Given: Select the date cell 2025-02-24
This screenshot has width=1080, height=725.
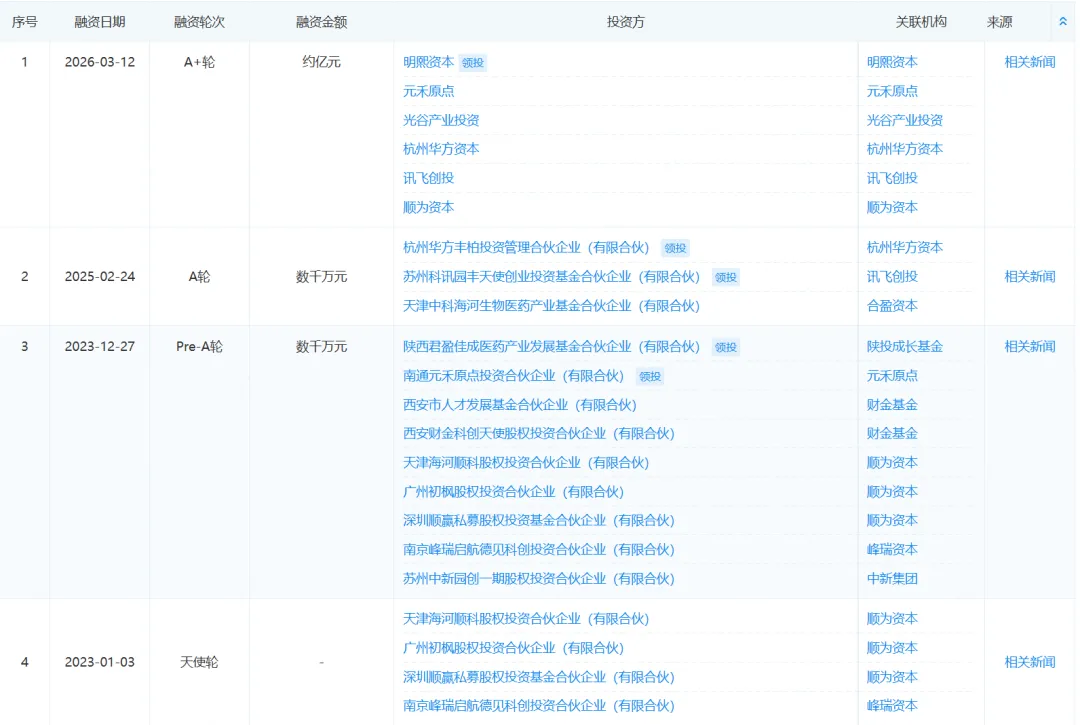Looking at the screenshot, I should click(x=100, y=277).
